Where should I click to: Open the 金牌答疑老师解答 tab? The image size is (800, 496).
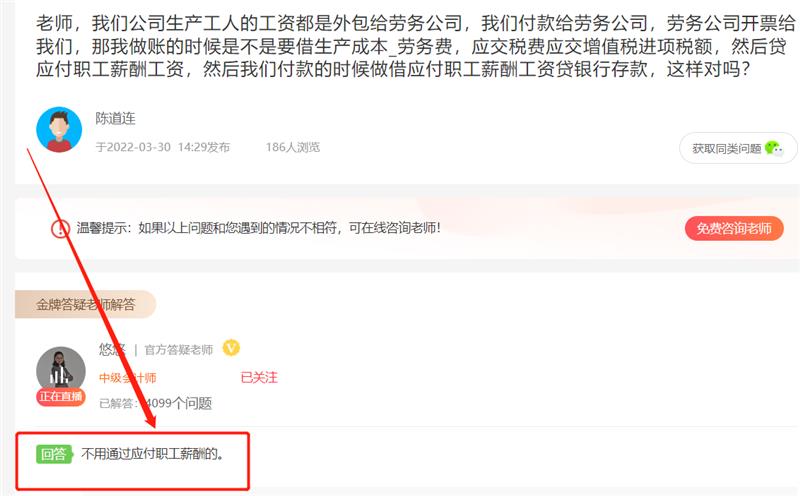[85, 305]
